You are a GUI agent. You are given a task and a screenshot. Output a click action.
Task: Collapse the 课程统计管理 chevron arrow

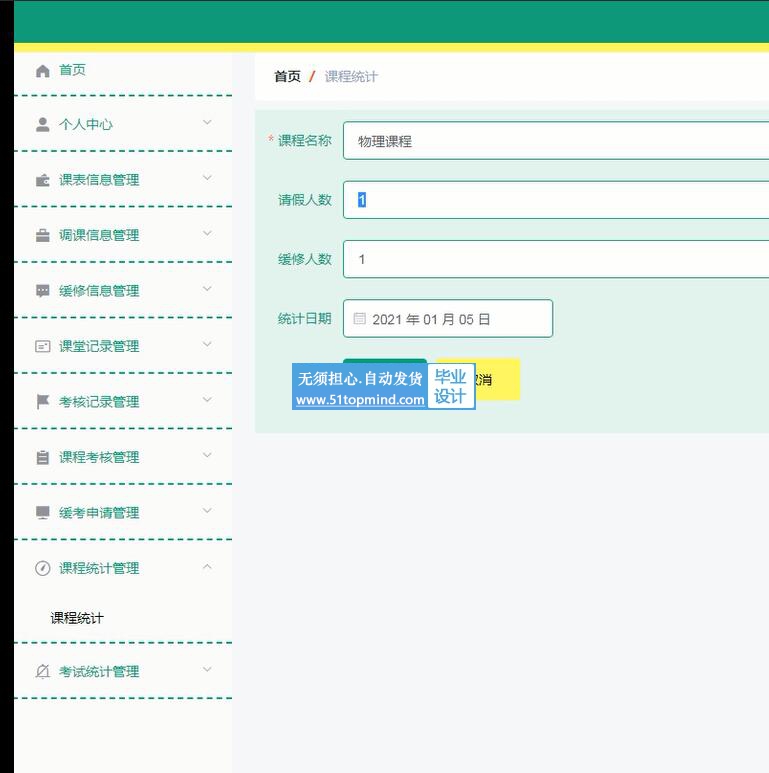(x=207, y=567)
